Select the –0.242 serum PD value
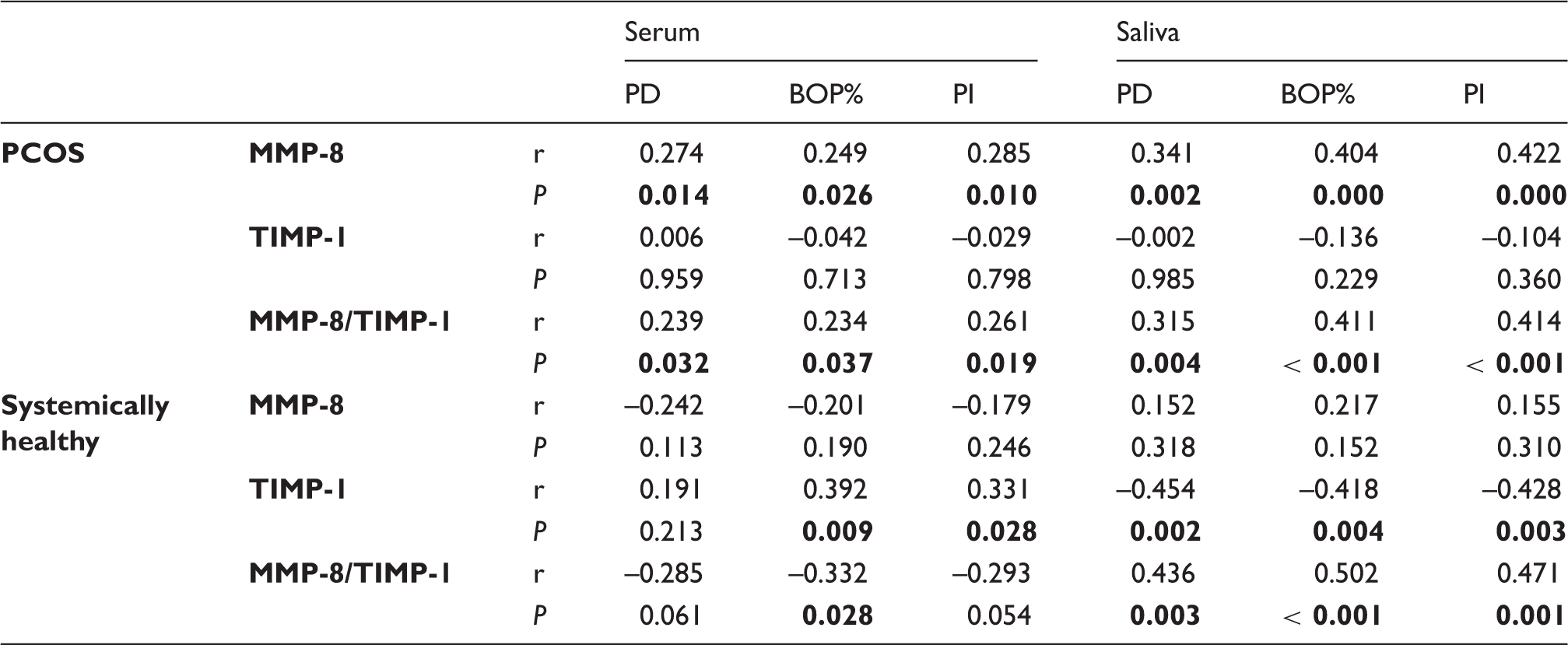Screen dimensions: 1568x645 point(664,405)
